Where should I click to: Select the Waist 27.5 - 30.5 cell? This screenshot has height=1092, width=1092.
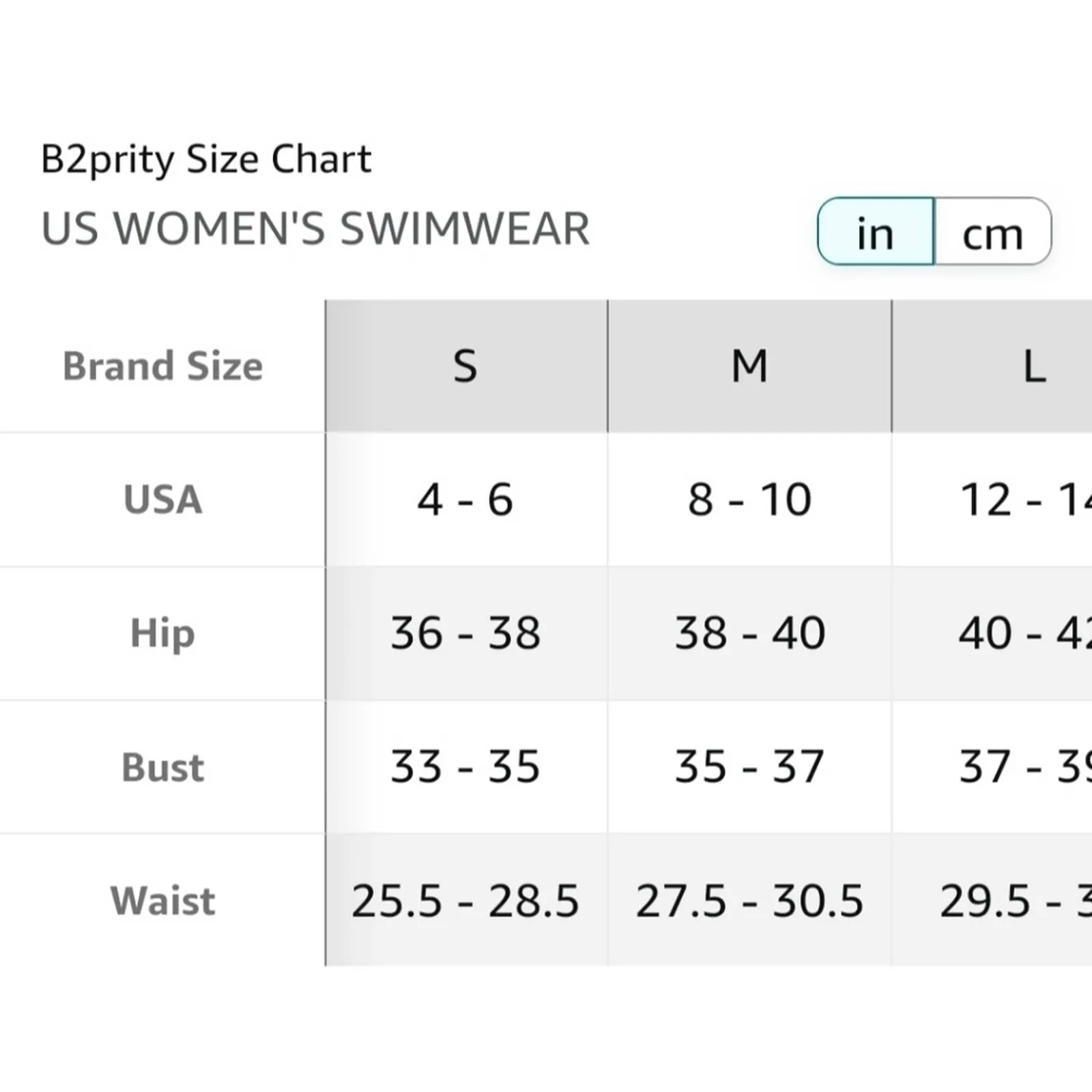coord(749,900)
